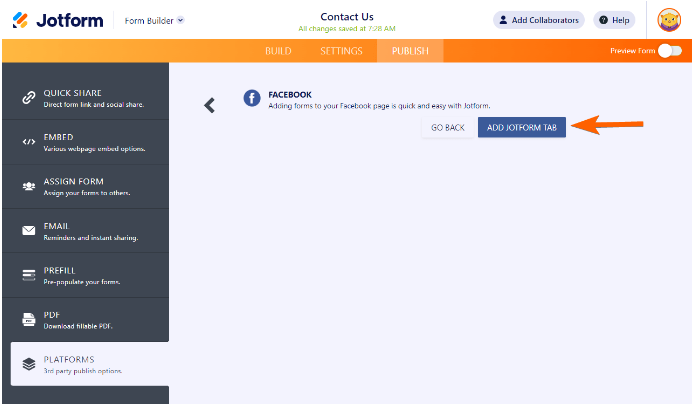The height and width of the screenshot is (410, 698).
Task: Click the PDF document icon
Action: tap(29, 320)
